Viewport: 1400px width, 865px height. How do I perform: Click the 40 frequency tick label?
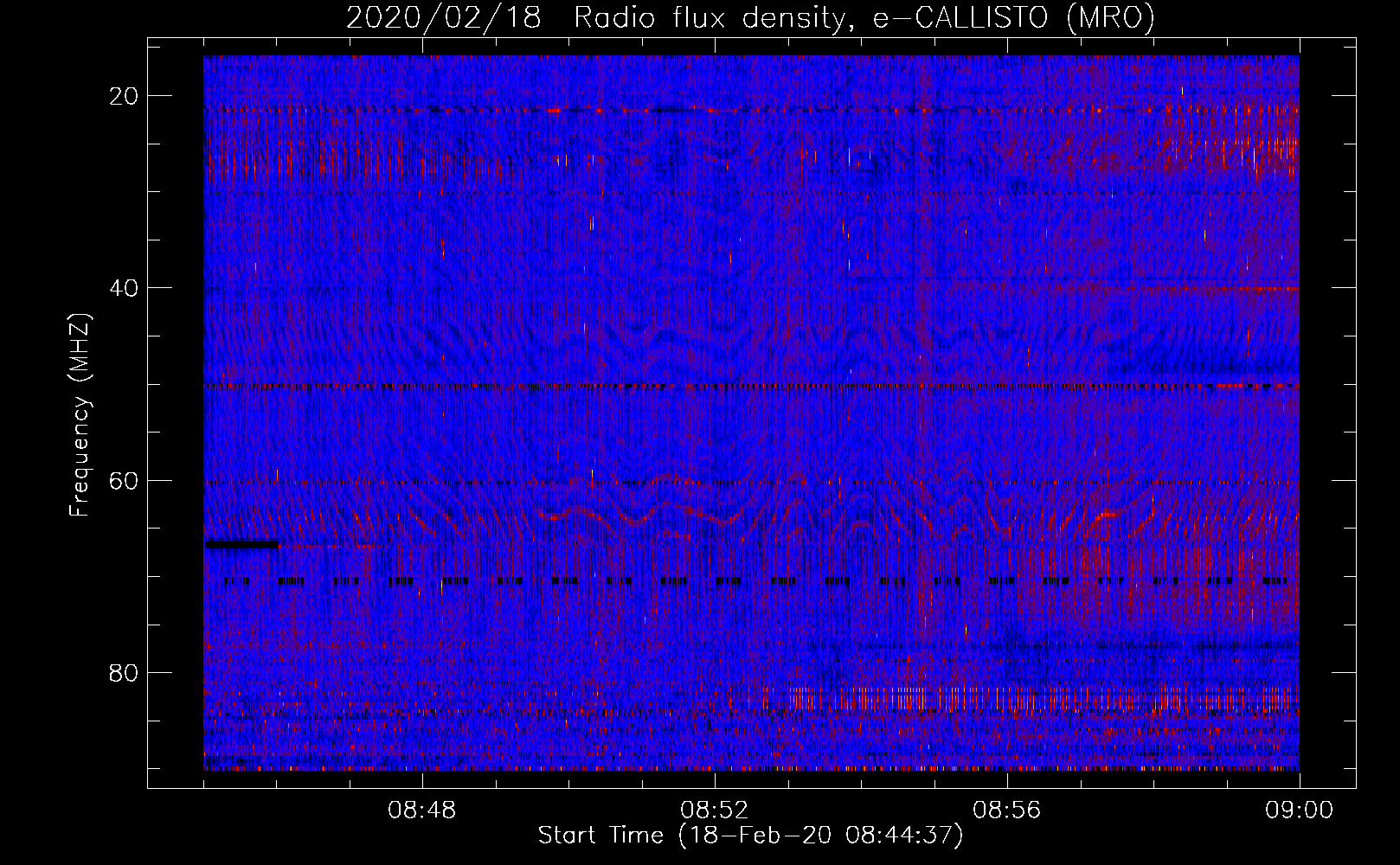pos(124,288)
